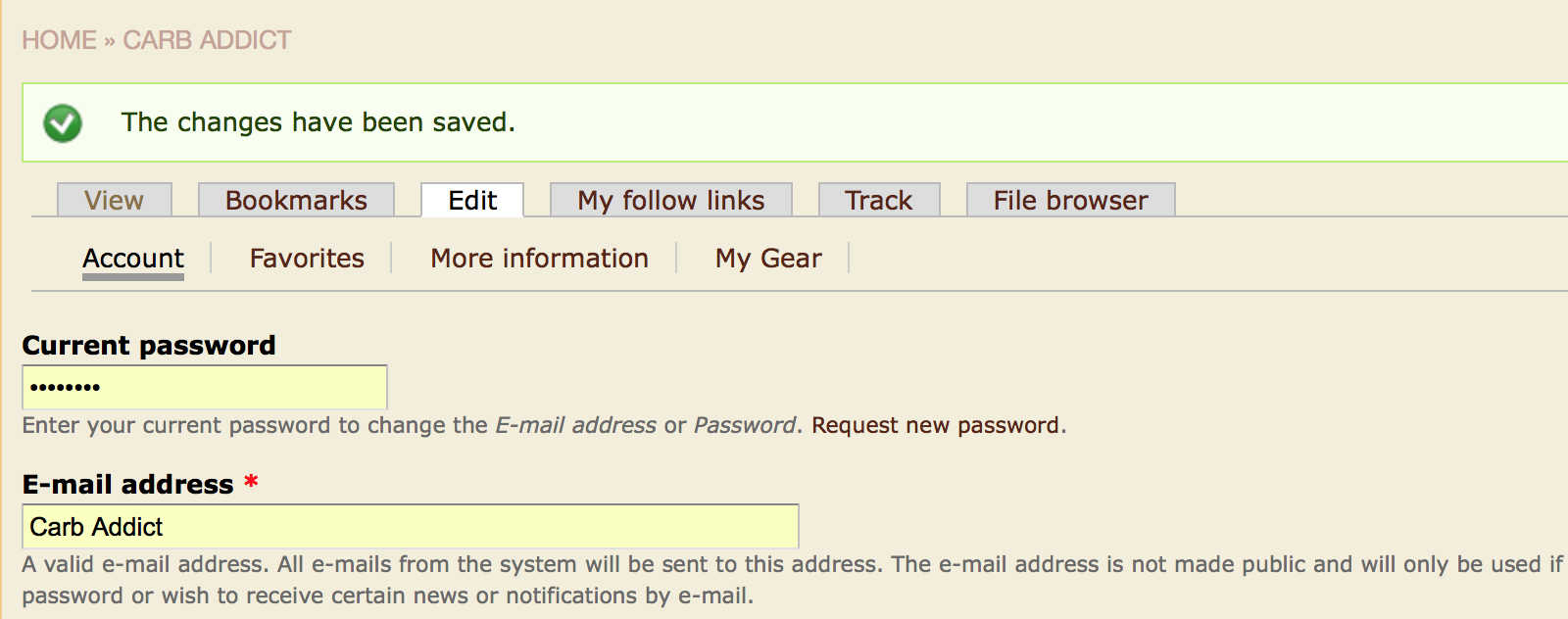Open the Bookmarks tab

[x=296, y=200]
